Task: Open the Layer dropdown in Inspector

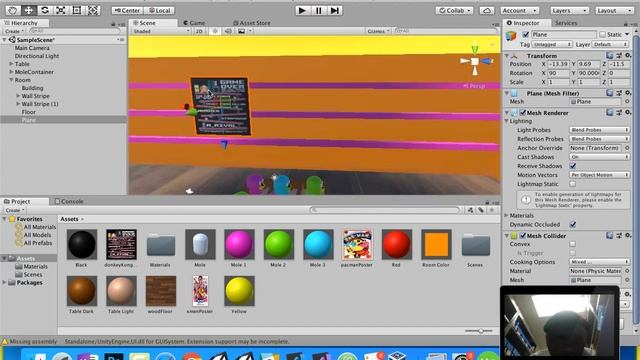Action: (x=610, y=44)
